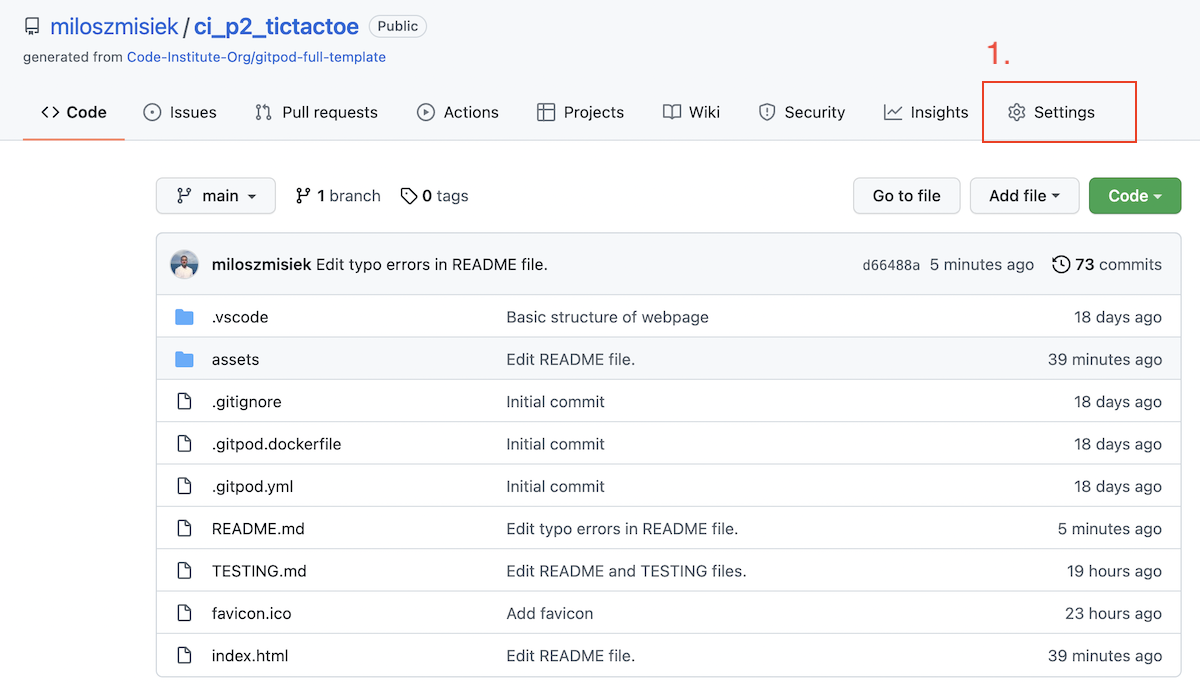Click the Go to file button
This screenshot has height=690, width=1200.
(x=906, y=196)
